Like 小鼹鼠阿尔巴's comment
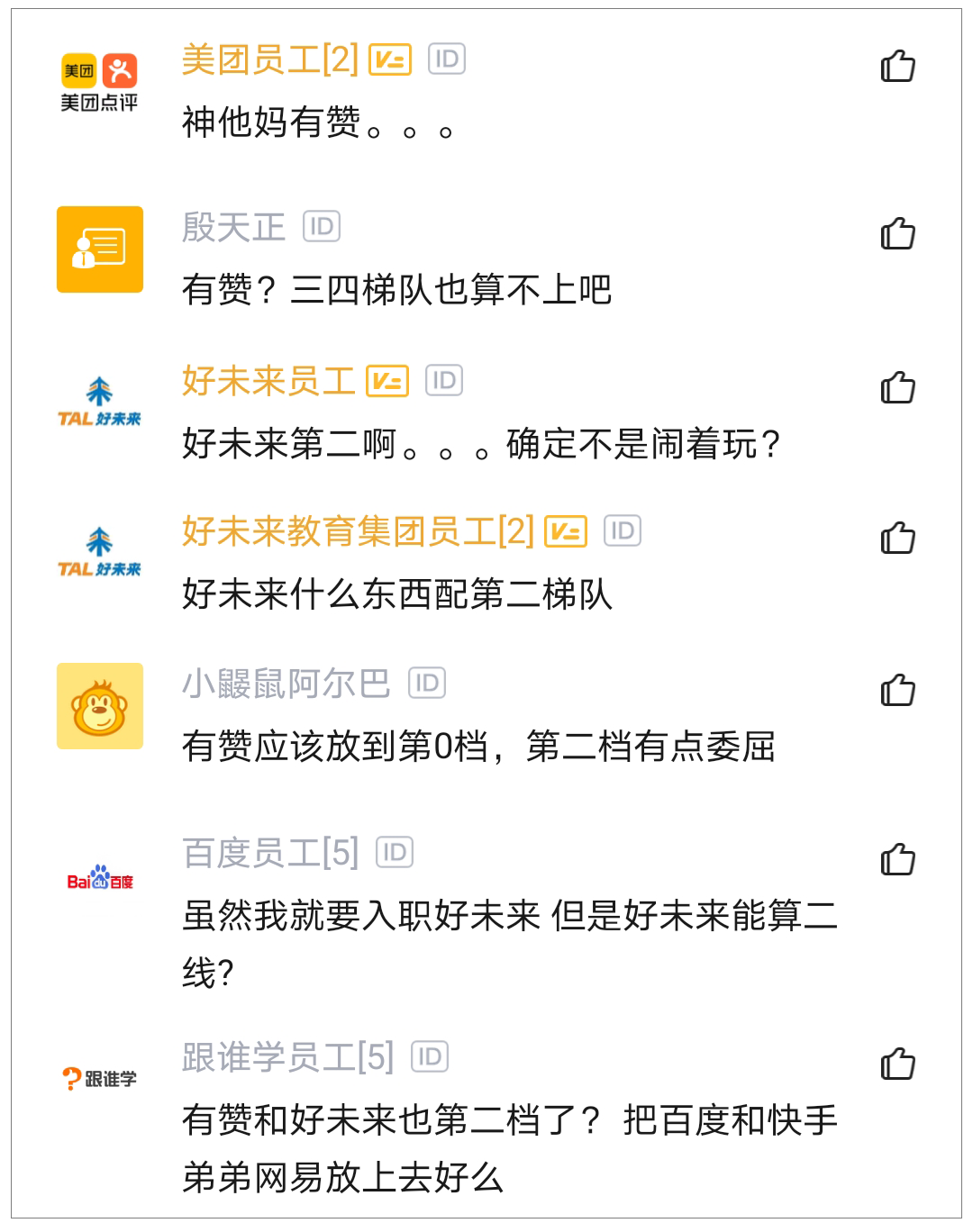 (x=897, y=691)
